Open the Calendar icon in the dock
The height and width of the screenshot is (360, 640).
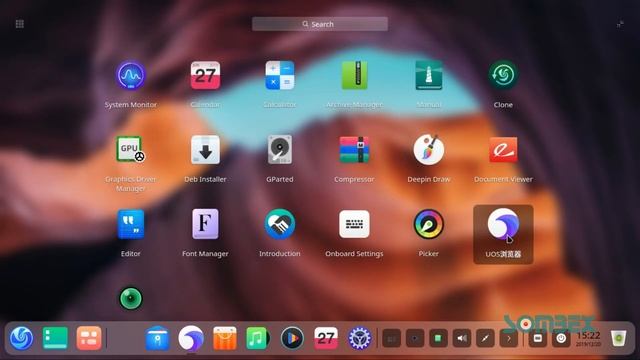click(326, 338)
